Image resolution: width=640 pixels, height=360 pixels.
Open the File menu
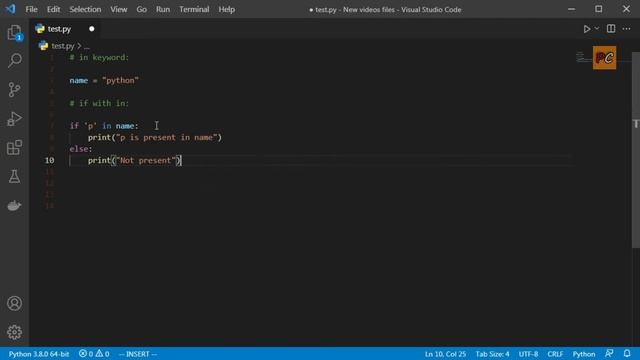tap(31, 9)
